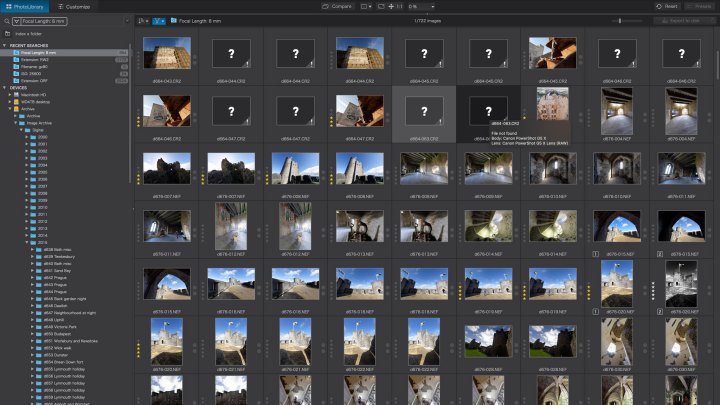Viewport: 720px width, 405px height.
Task: Click the 1,722 images count text
Action: pos(428,21)
